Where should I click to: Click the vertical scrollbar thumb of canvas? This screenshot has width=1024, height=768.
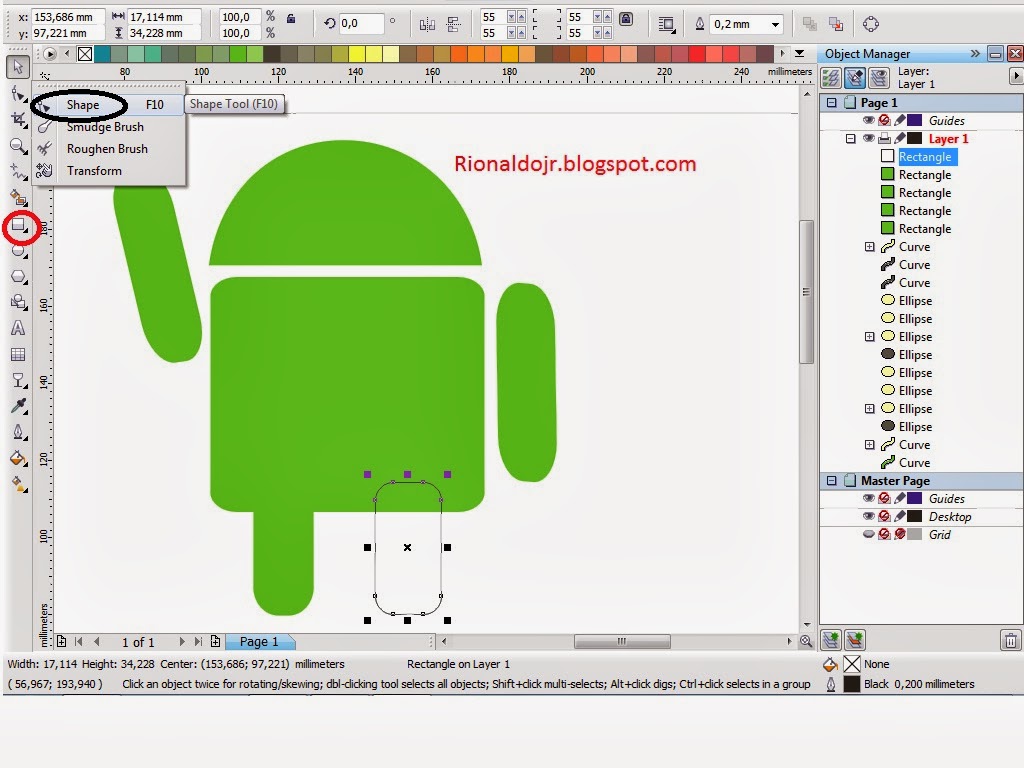click(807, 291)
